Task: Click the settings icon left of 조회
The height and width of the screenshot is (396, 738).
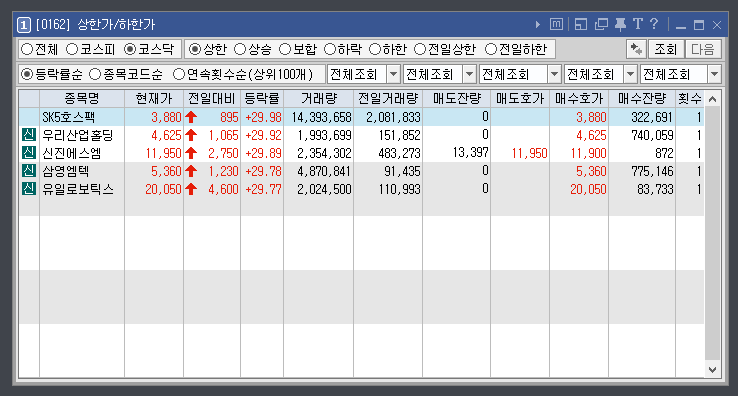Action: point(636,49)
